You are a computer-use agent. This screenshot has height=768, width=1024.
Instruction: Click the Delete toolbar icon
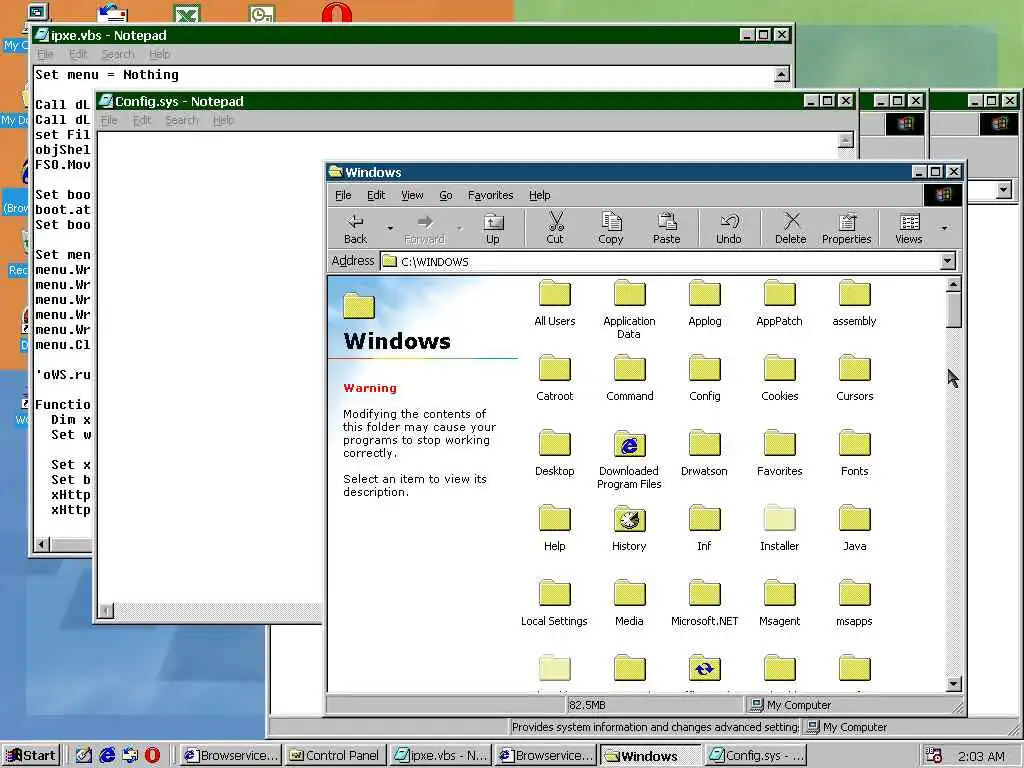791,229
